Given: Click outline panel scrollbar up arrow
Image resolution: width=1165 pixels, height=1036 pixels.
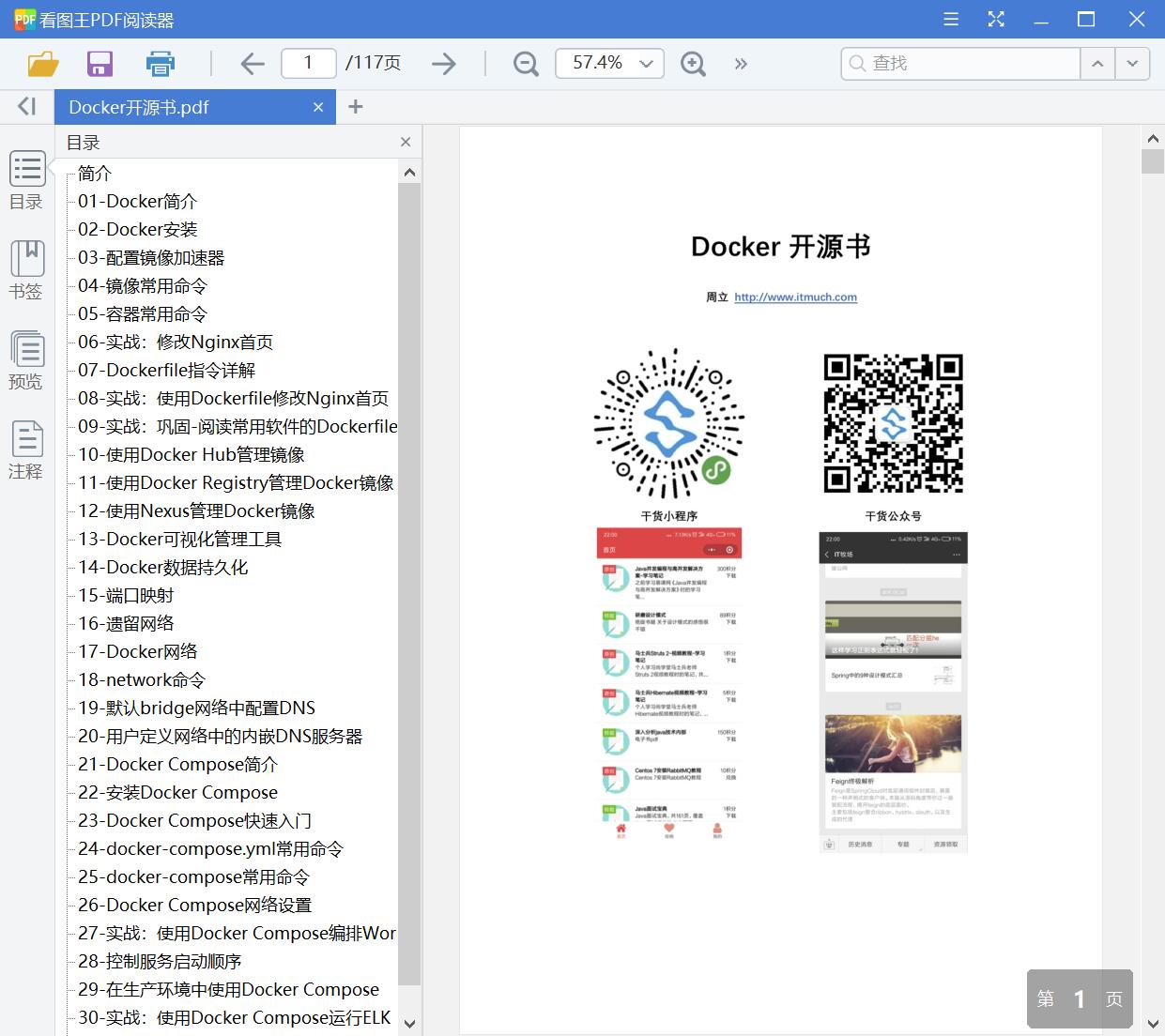Looking at the screenshot, I should tap(409, 173).
